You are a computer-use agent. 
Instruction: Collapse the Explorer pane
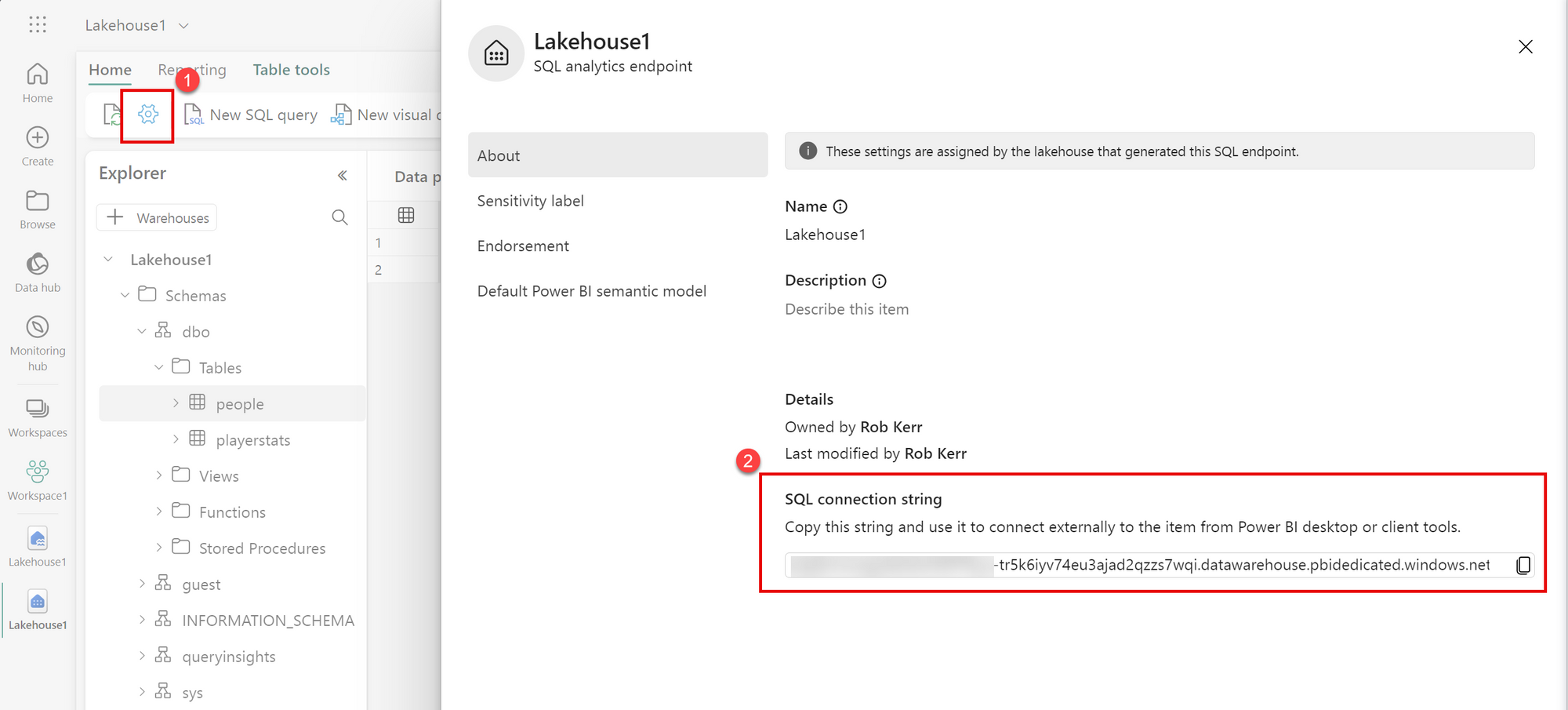coord(343,175)
